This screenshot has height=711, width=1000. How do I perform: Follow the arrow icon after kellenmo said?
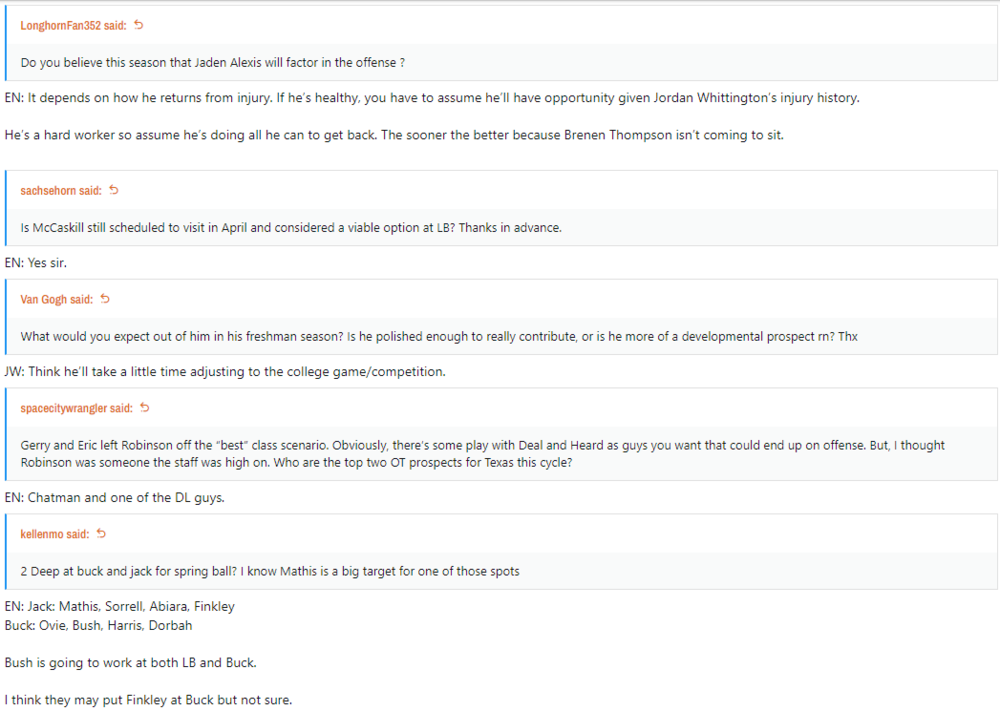[x=101, y=534]
